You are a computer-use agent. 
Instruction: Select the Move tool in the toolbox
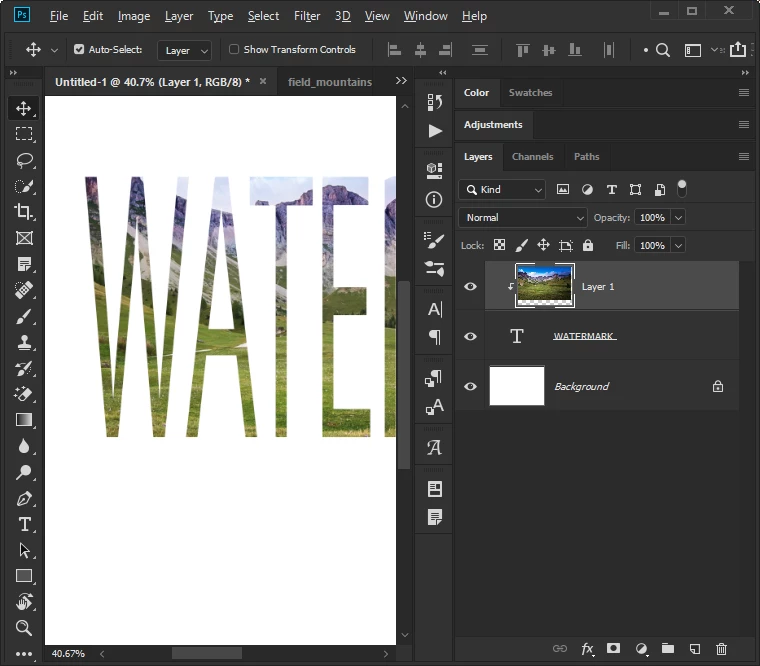coord(23,108)
